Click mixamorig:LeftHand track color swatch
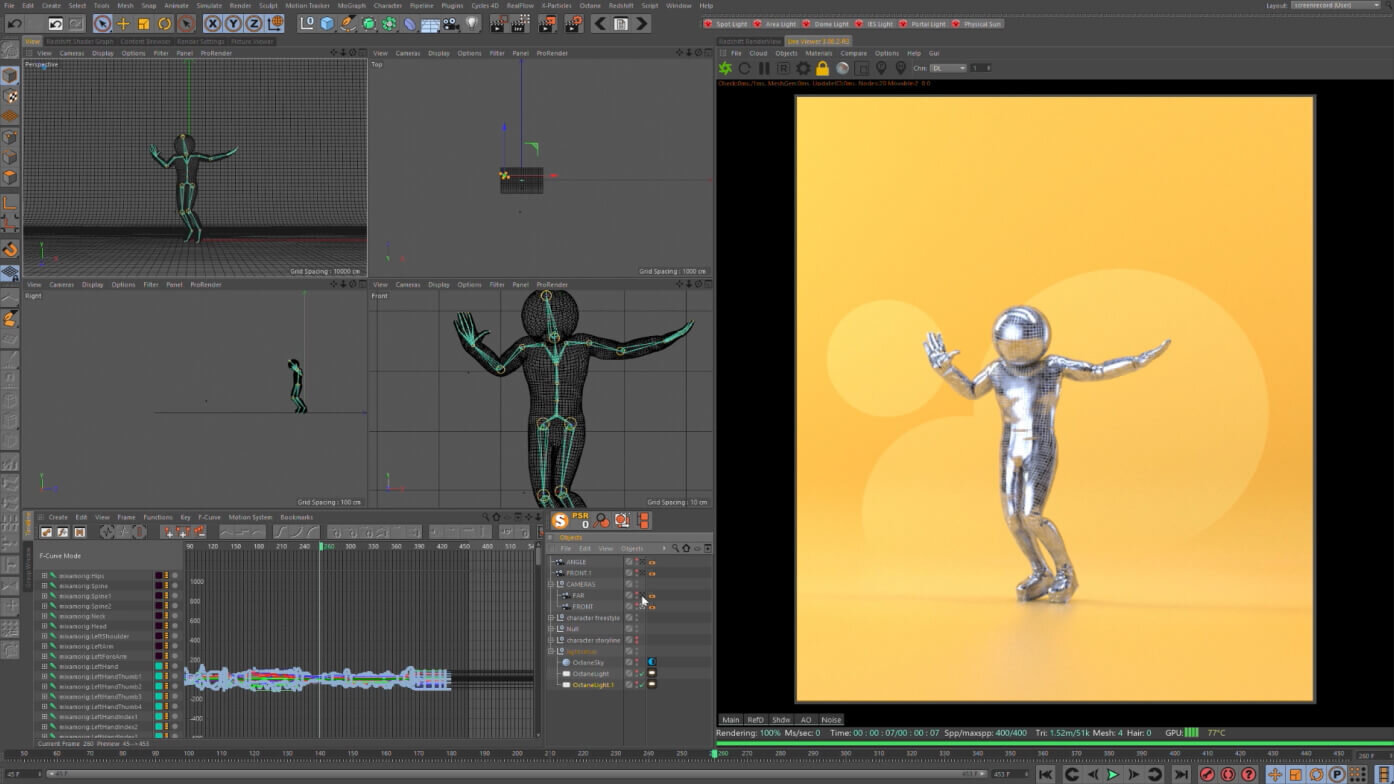The width and height of the screenshot is (1394, 784). (x=159, y=666)
